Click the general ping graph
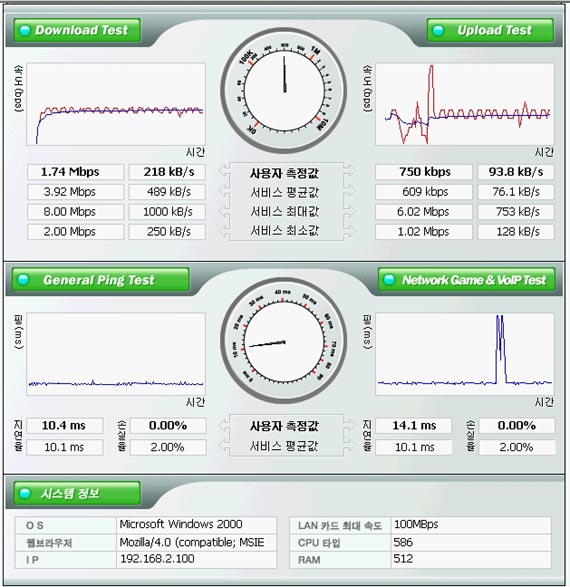This screenshot has width=570, height=587. point(116,354)
